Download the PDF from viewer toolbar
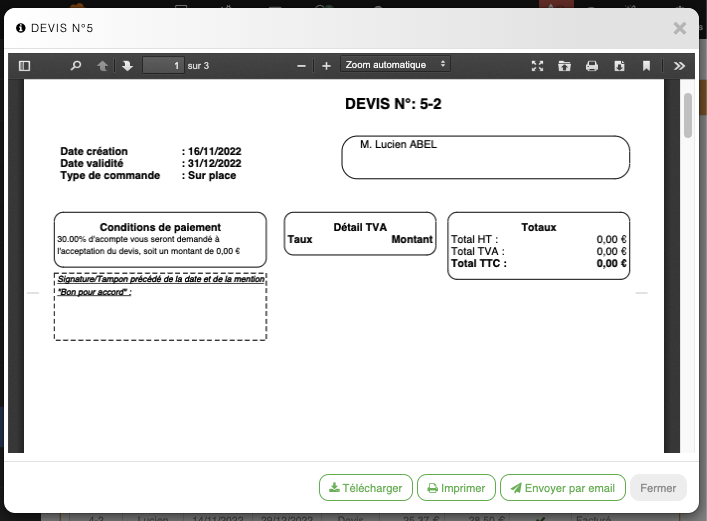The width and height of the screenshot is (707, 521). (x=619, y=66)
